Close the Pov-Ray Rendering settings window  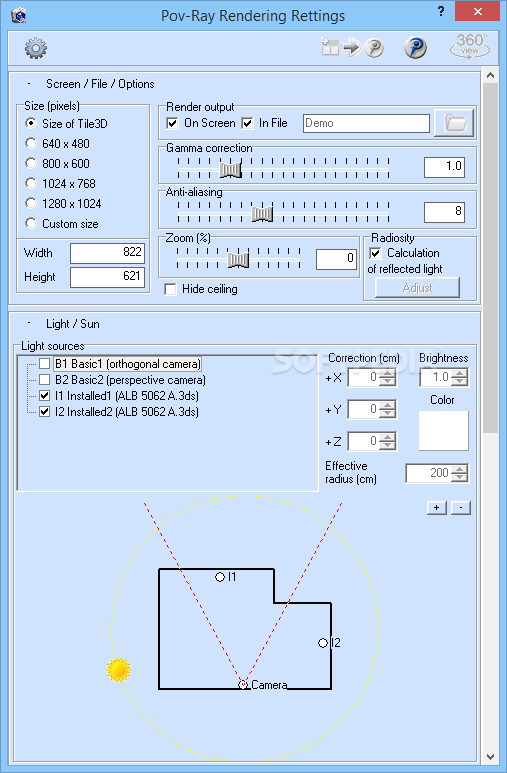click(x=477, y=12)
